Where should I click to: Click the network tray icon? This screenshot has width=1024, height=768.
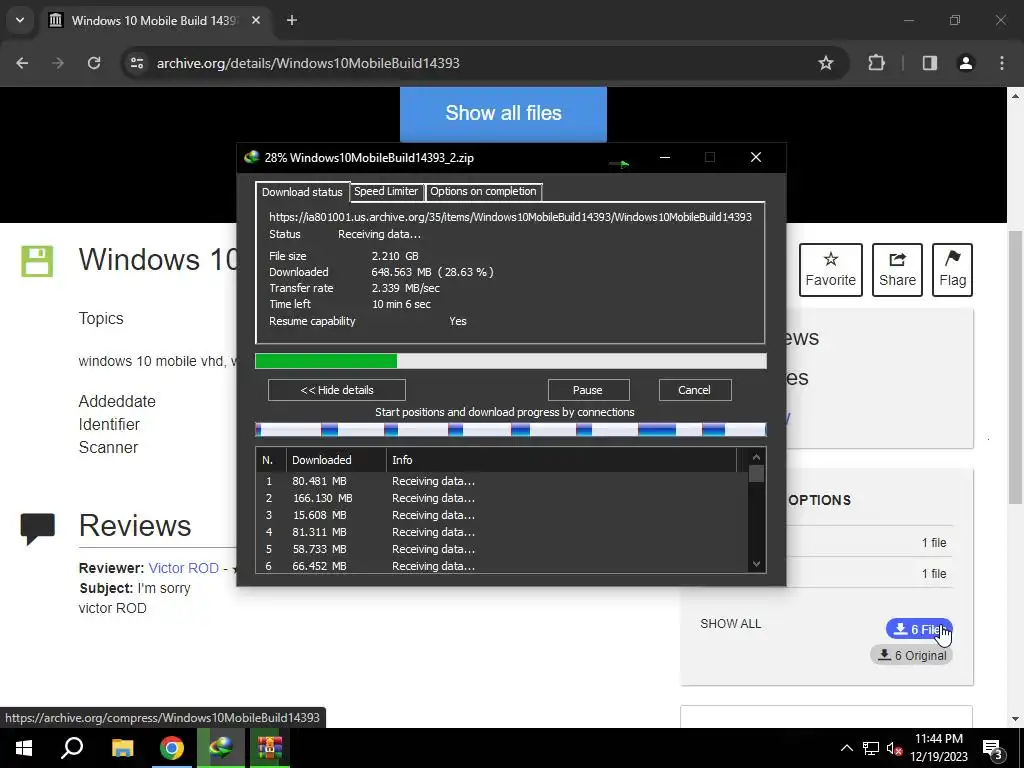[x=871, y=748]
